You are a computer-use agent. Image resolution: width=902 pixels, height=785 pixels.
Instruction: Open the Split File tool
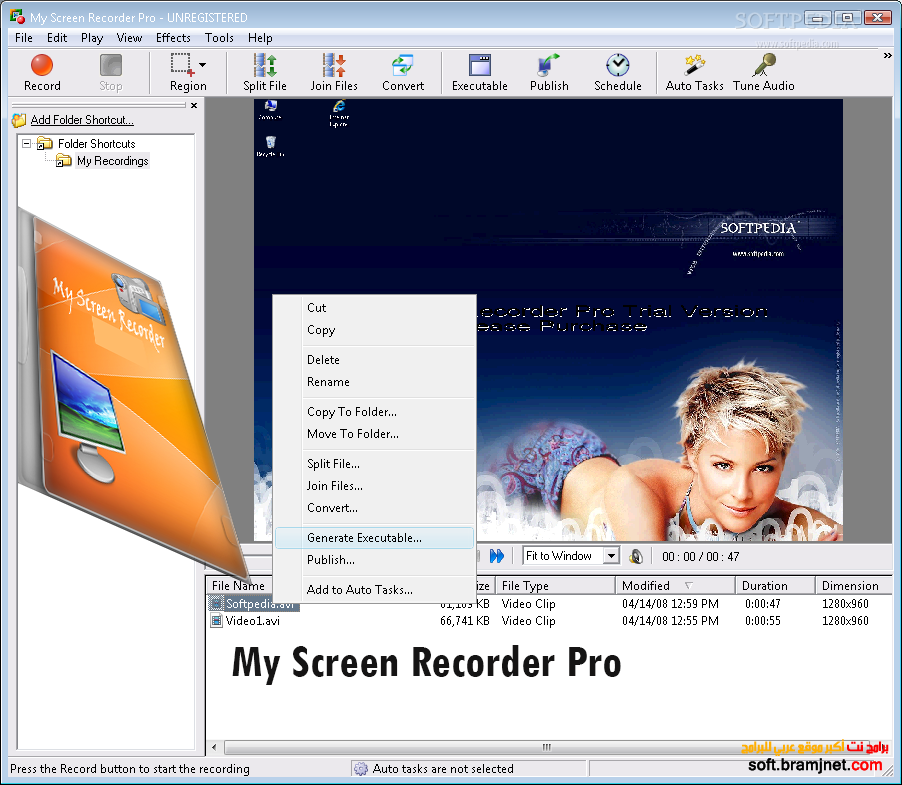[x=265, y=72]
